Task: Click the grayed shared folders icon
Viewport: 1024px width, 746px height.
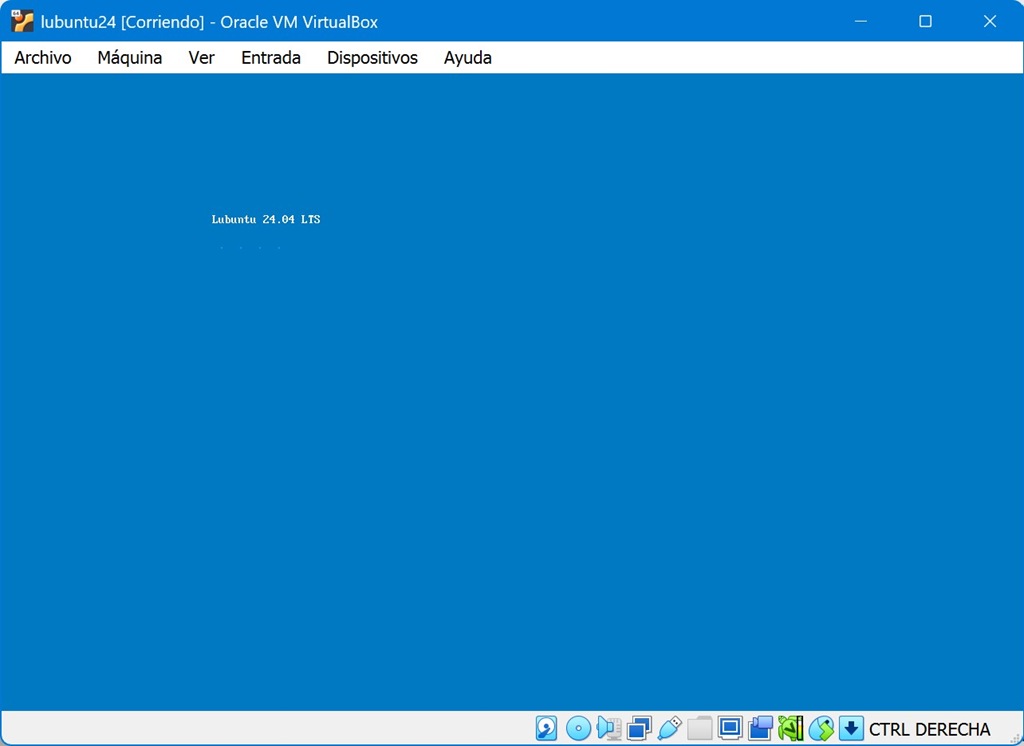Action: tap(700, 729)
